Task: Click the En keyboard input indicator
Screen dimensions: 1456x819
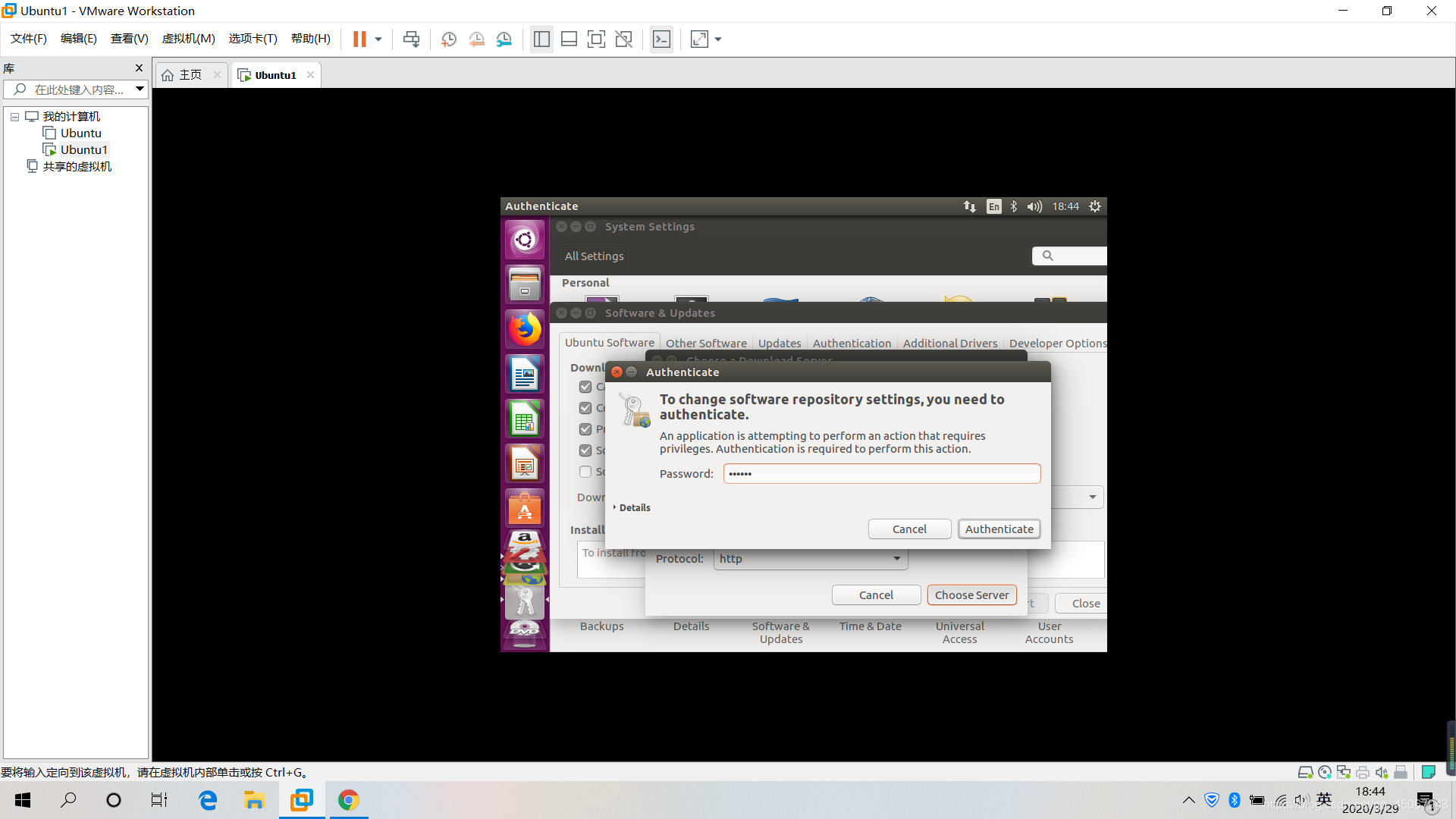Action: 993,206
